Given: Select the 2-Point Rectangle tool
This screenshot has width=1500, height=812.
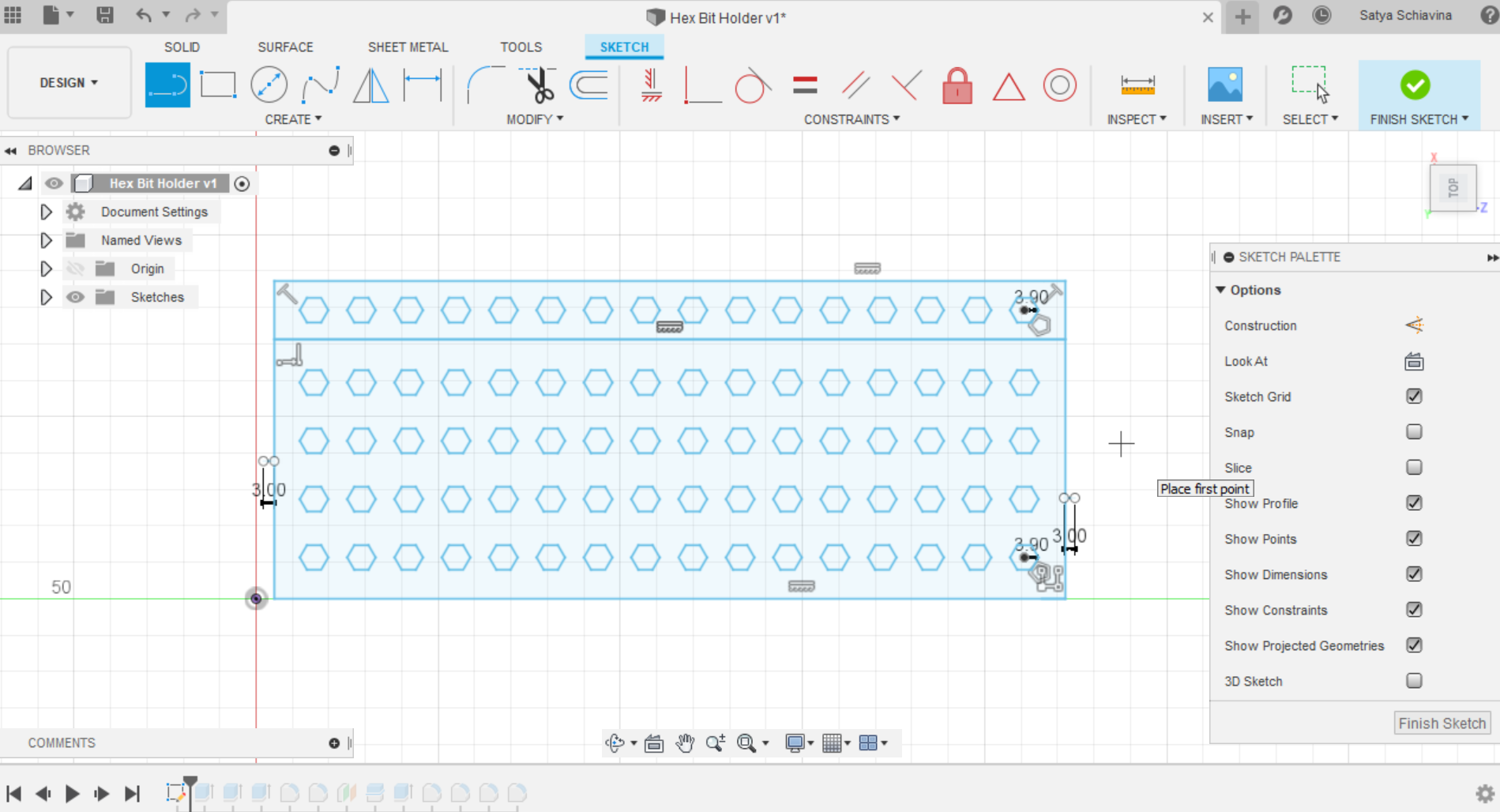Looking at the screenshot, I should (x=218, y=84).
